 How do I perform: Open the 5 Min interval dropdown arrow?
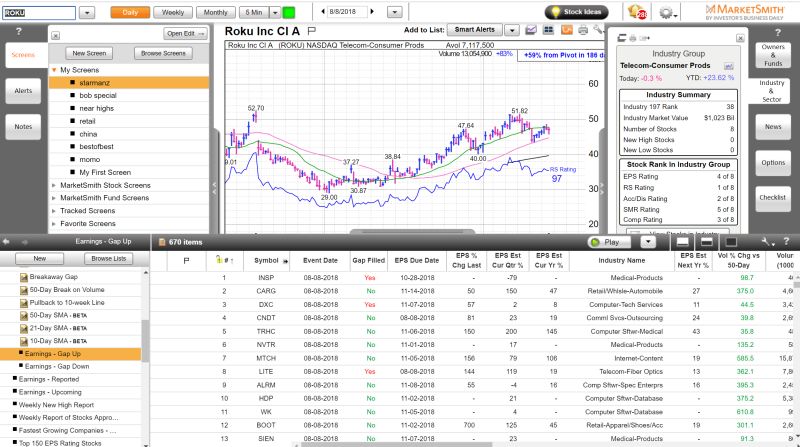tap(275, 12)
